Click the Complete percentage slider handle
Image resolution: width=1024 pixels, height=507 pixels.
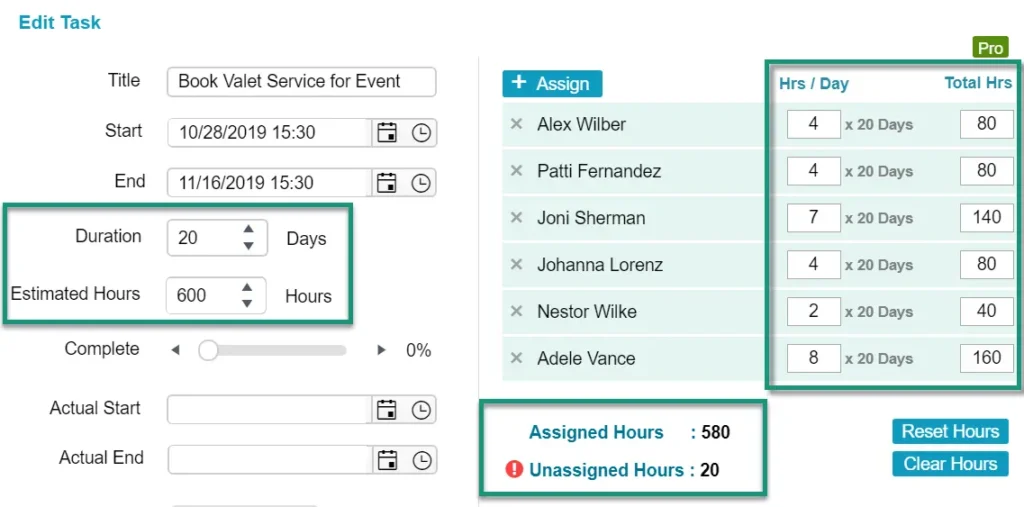(x=208, y=350)
